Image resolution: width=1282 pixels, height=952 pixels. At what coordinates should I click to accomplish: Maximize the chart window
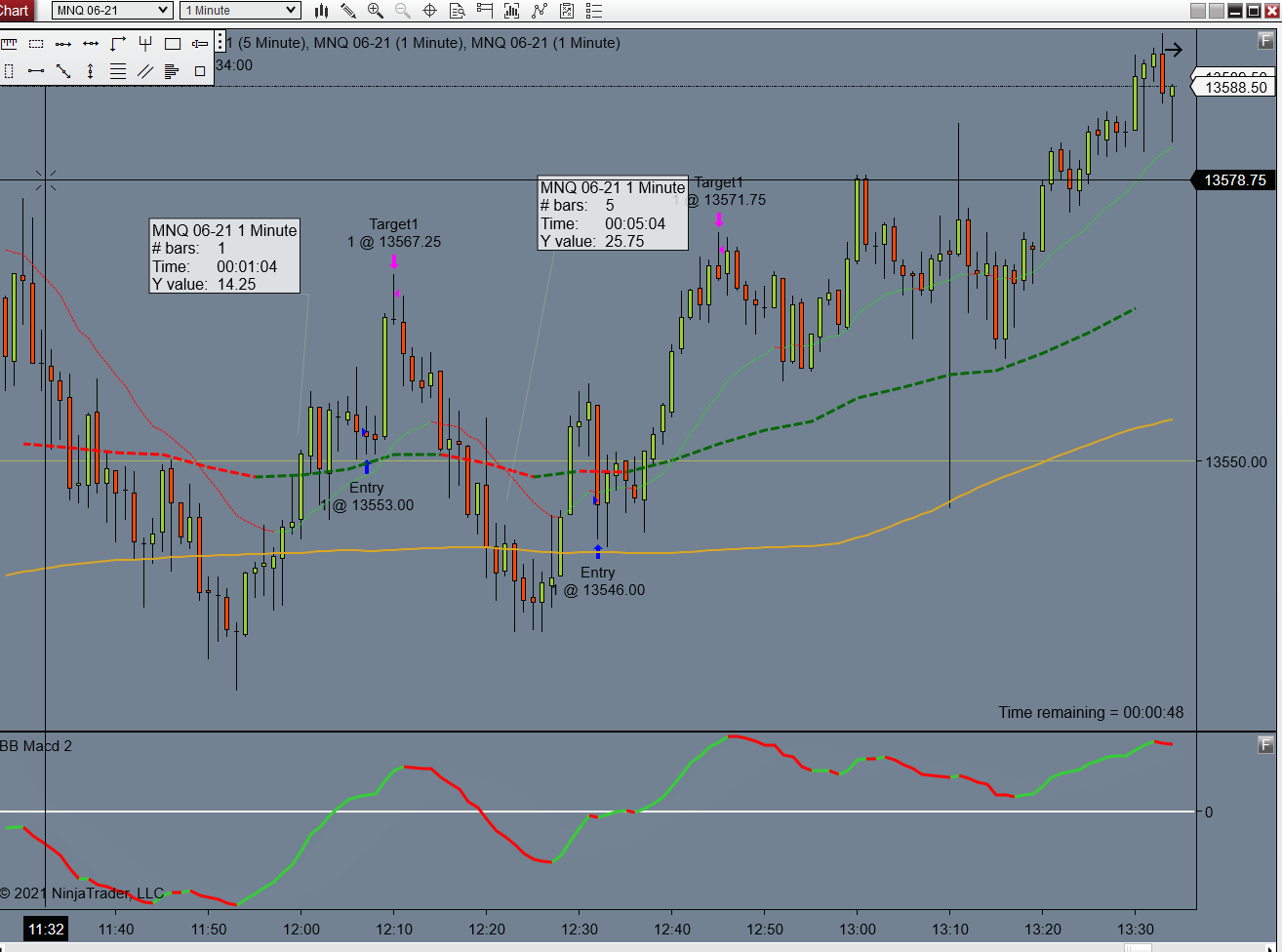pos(1253,11)
